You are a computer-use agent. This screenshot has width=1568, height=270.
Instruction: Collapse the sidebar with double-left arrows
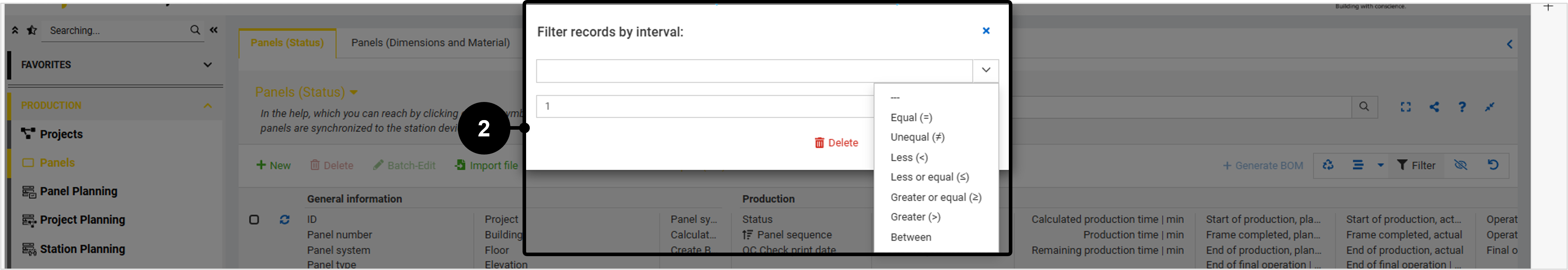click(x=214, y=30)
